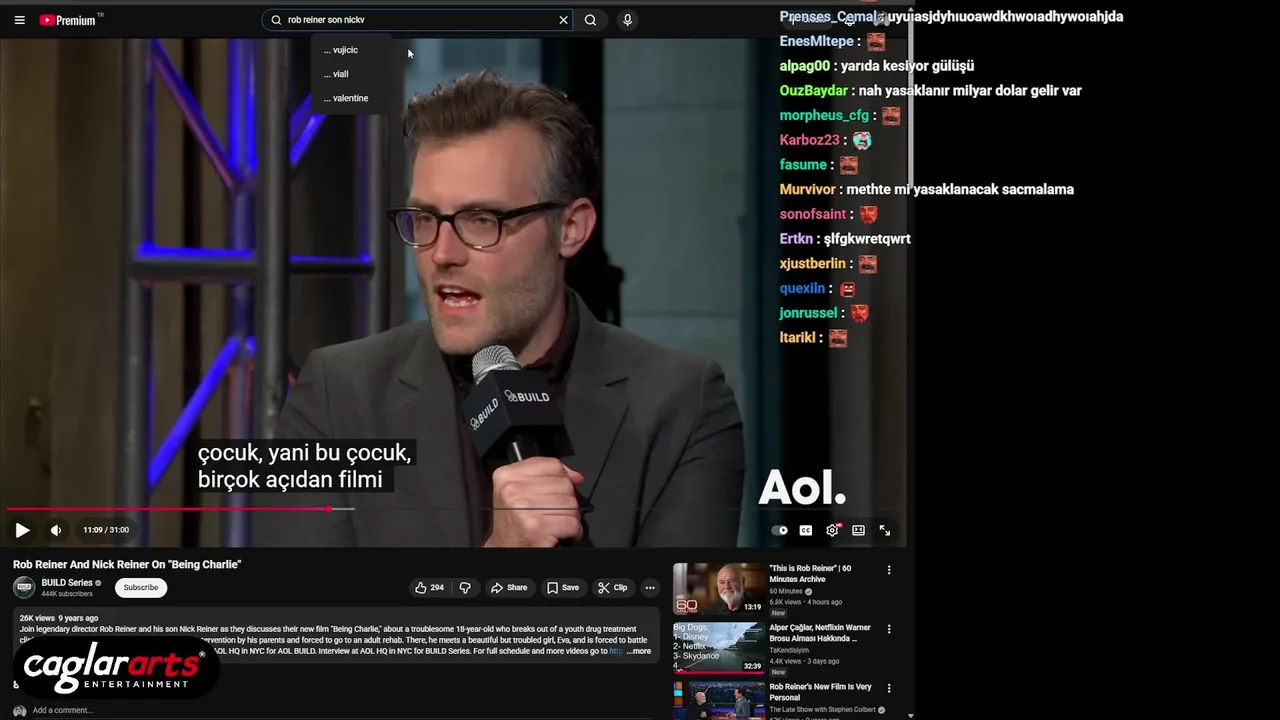
Task: Open options menu for '60 Minutes Archive' video
Action: click(x=889, y=570)
